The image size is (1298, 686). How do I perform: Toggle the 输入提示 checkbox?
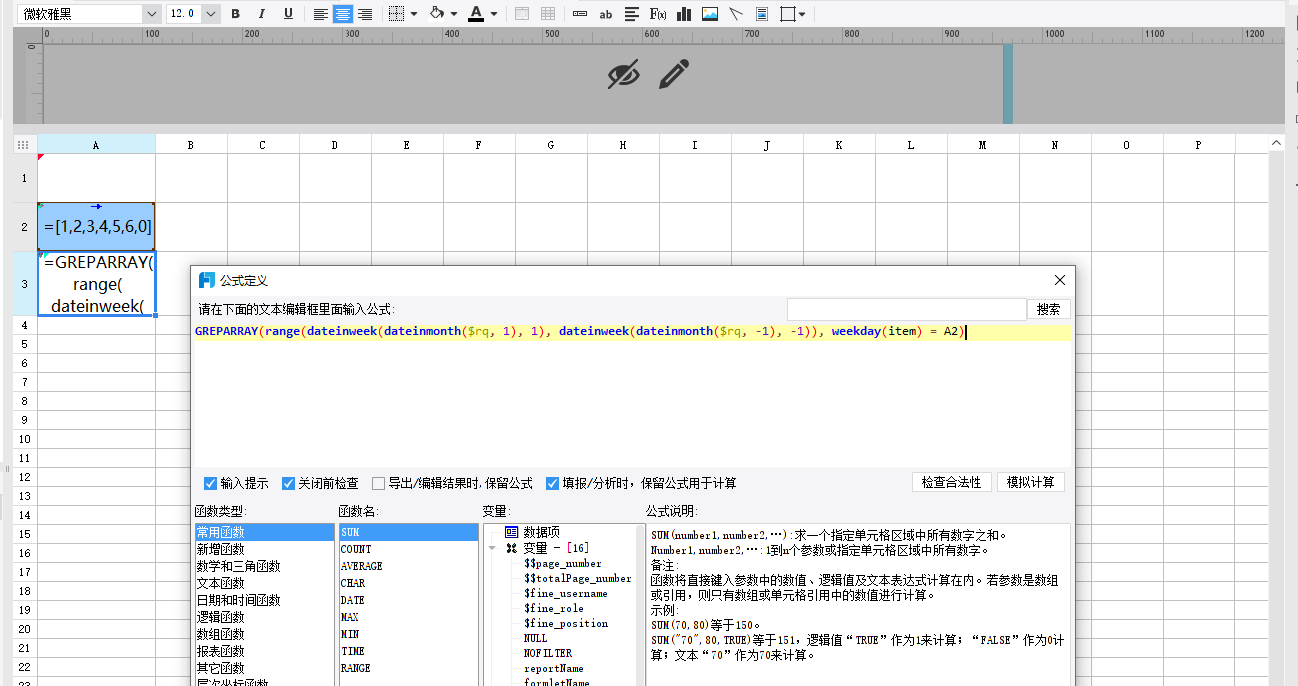click(x=211, y=483)
